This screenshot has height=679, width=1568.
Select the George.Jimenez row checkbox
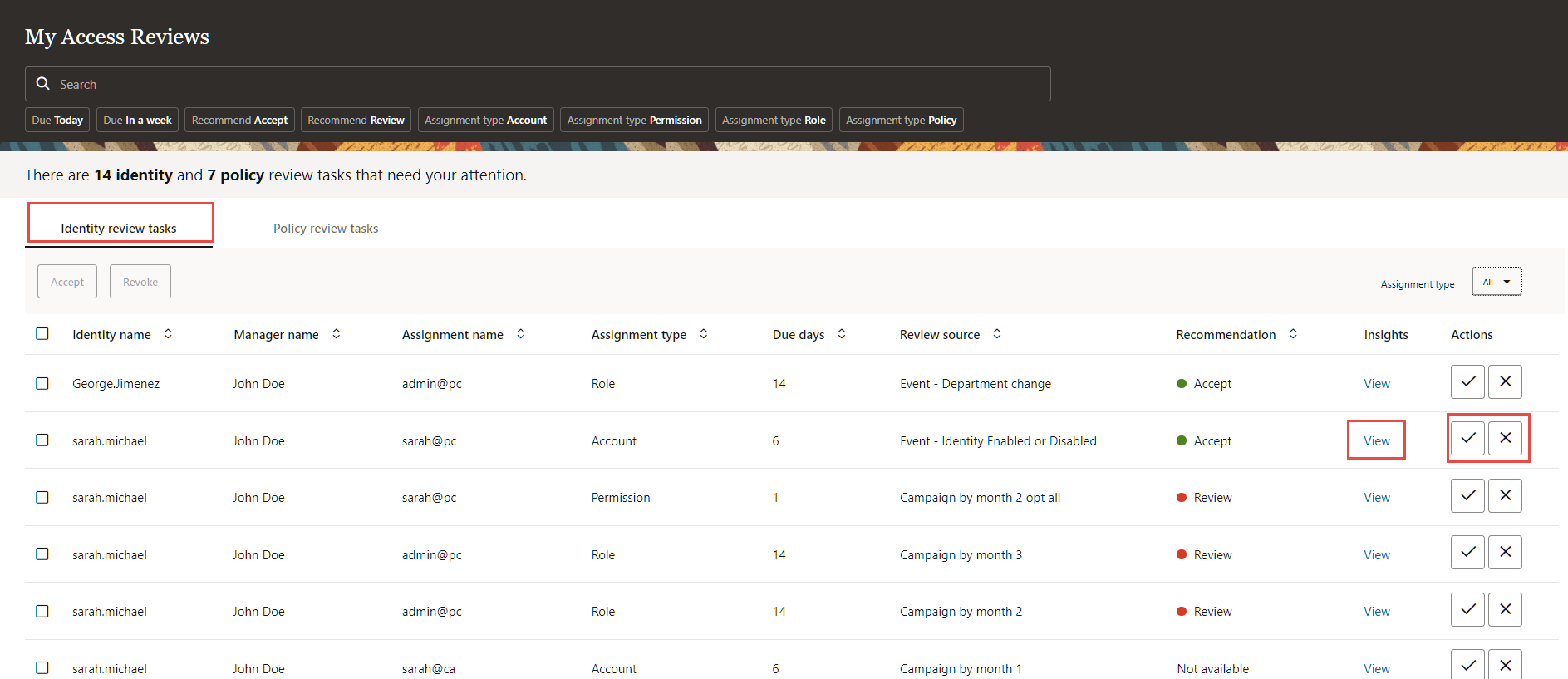(x=42, y=383)
